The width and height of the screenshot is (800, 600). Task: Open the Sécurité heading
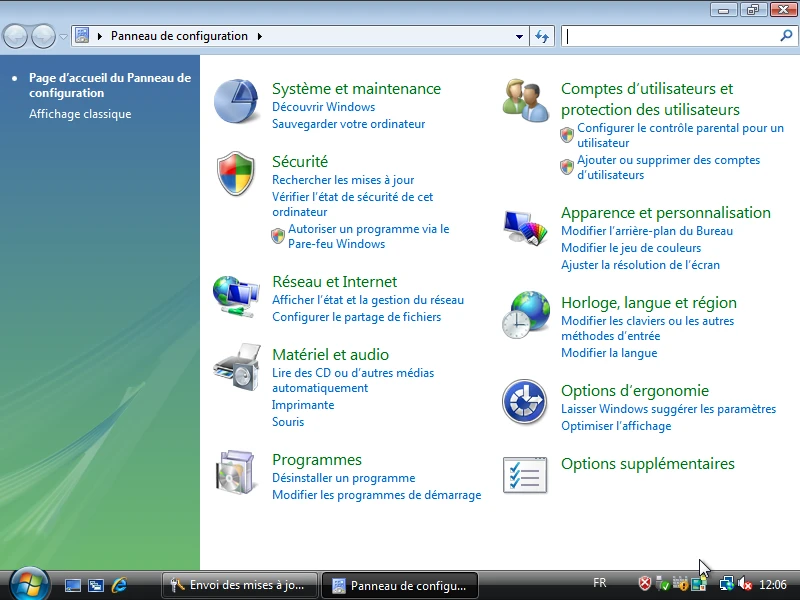[x=300, y=162]
